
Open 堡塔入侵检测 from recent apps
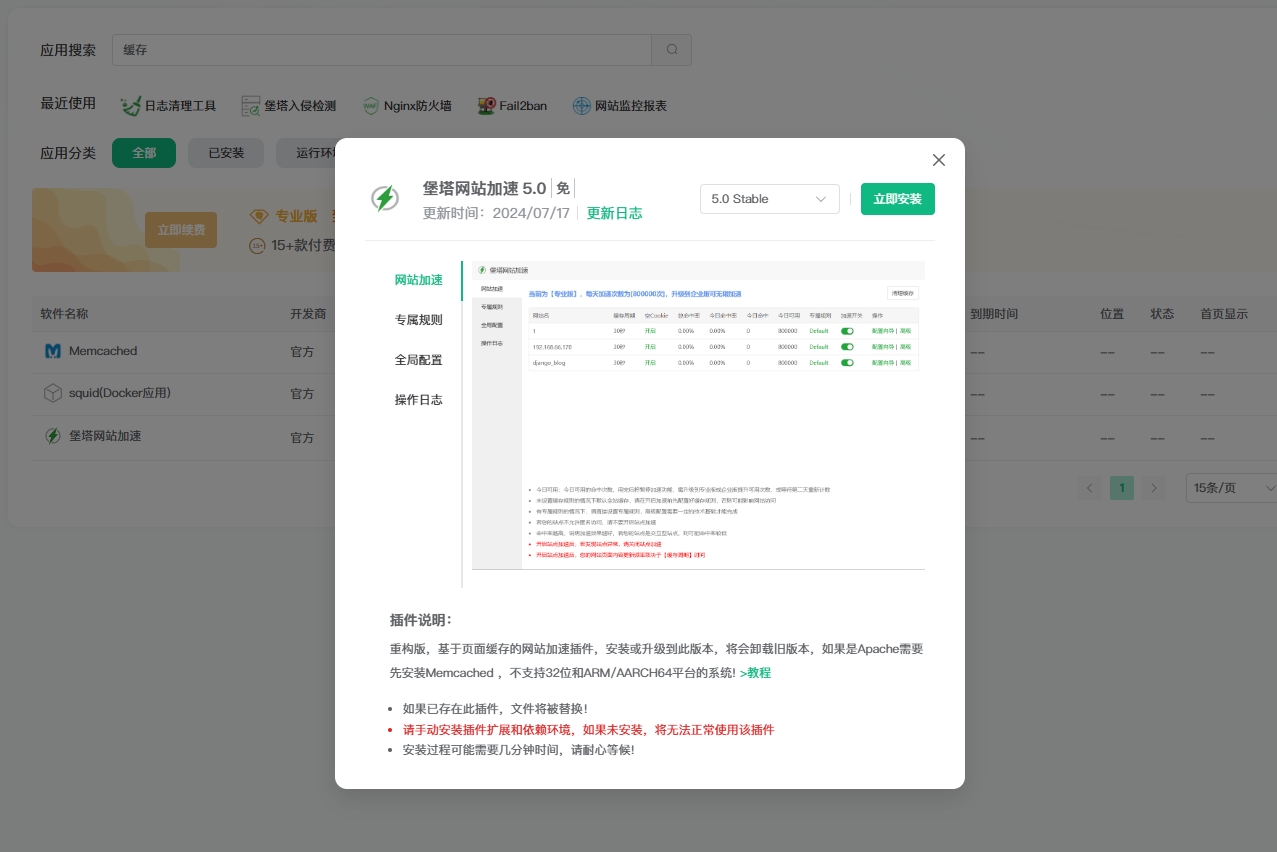(x=288, y=106)
